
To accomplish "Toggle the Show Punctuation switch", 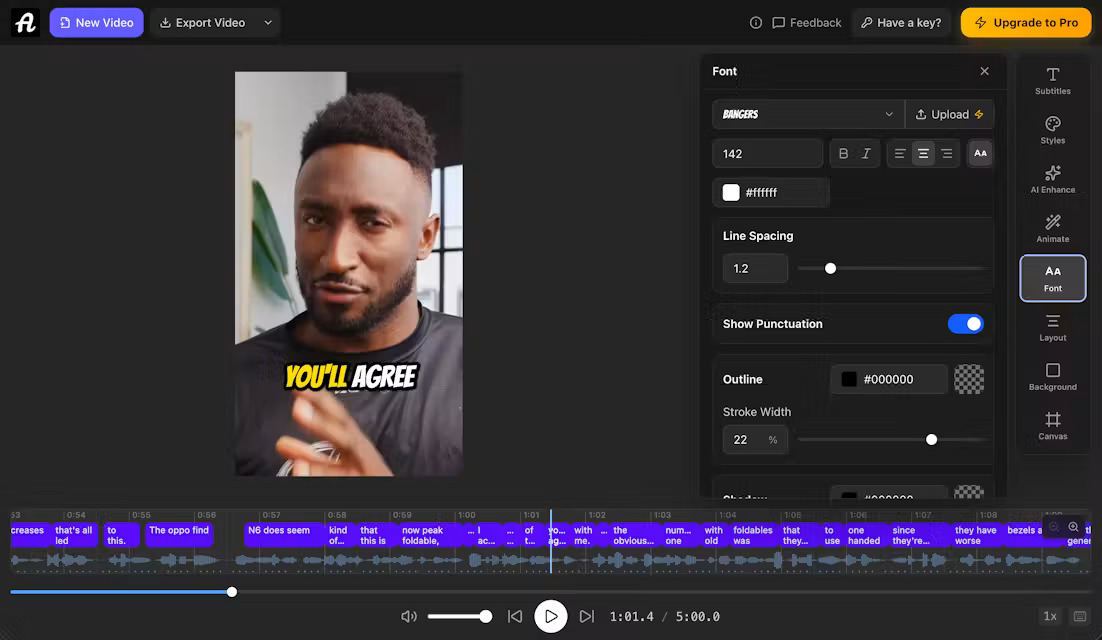I will pyautogui.click(x=965, y=324).
